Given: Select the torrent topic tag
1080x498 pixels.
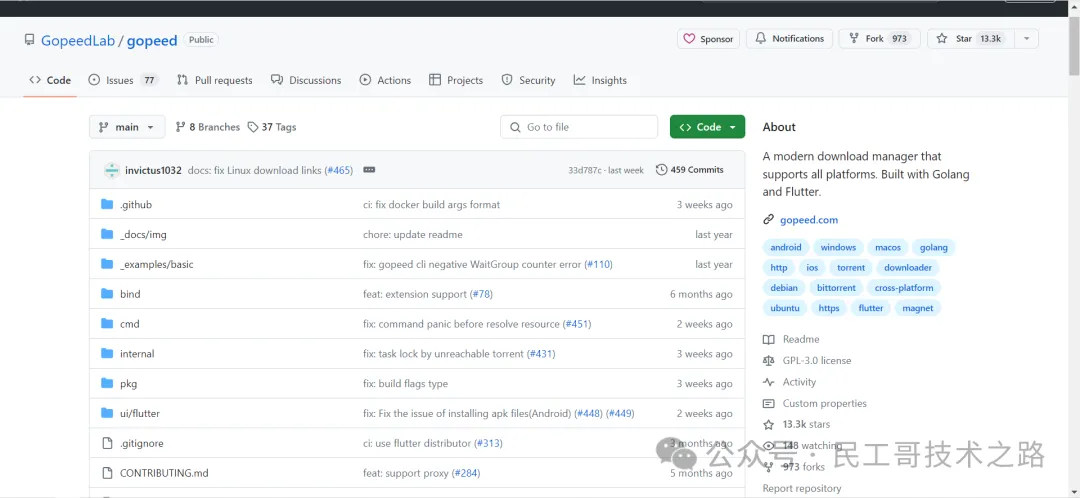Looking at the screenshot, I should click(x=851, y=267).
